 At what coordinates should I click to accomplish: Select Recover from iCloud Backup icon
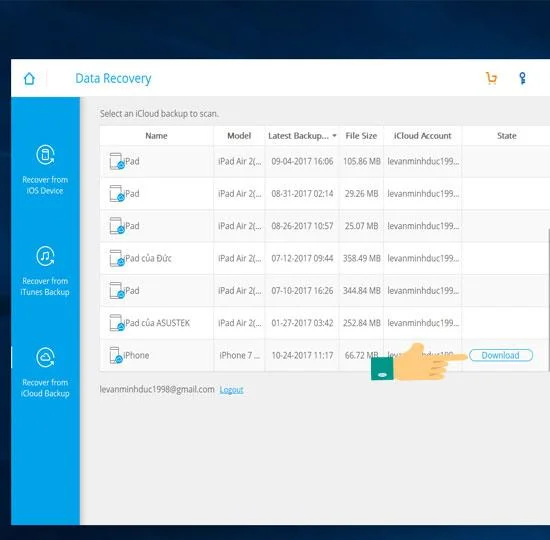[45, 357]
